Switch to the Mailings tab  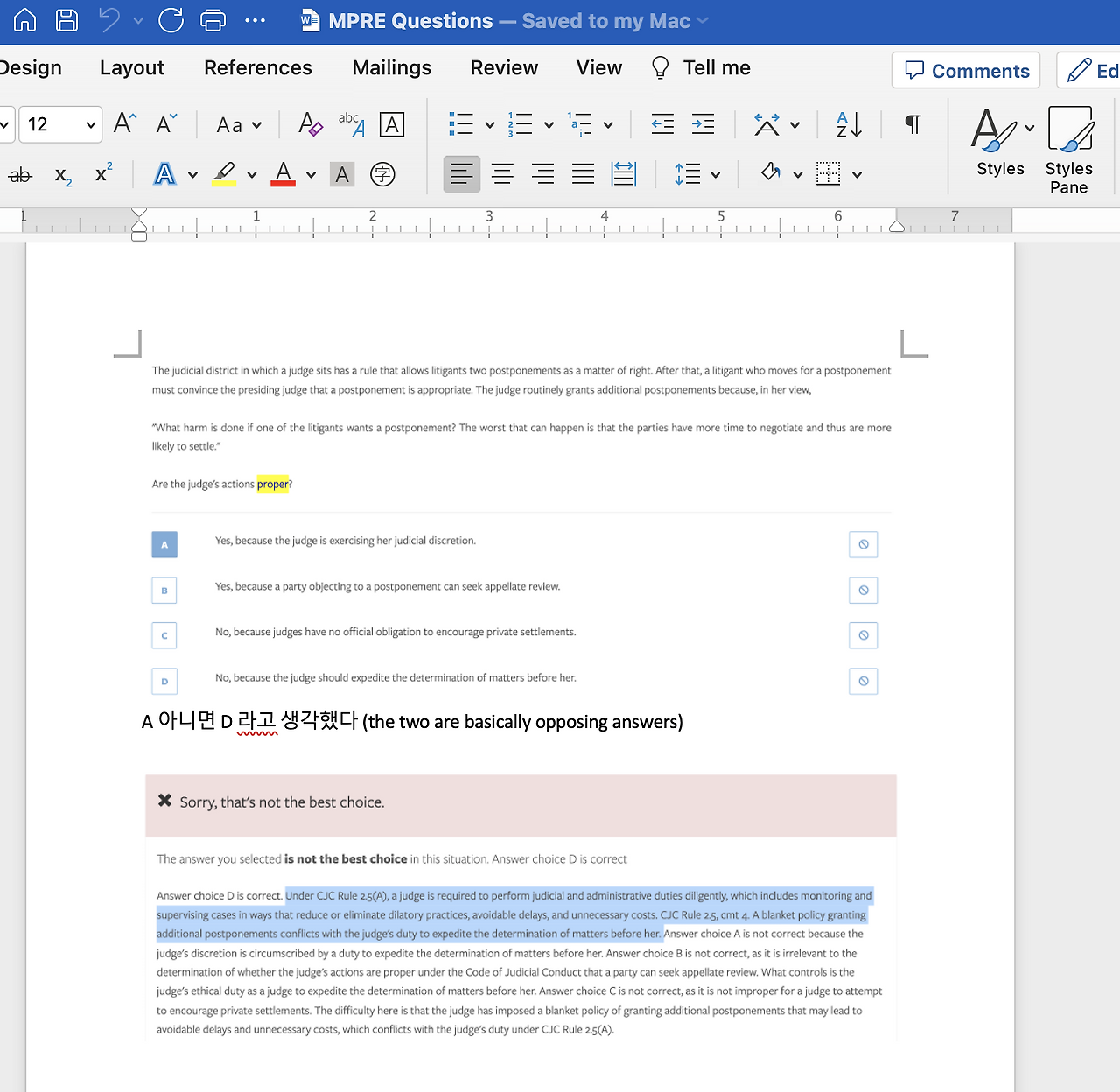pos(391,68)
